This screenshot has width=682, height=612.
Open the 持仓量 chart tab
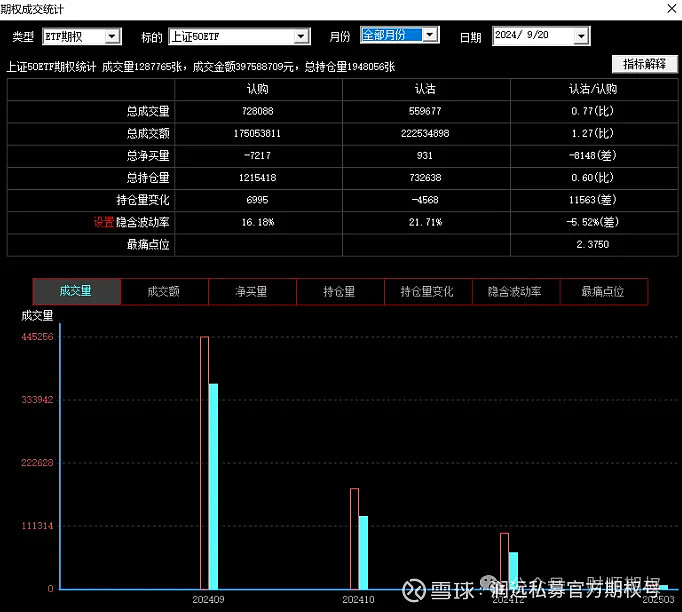[x=340, y=291]
